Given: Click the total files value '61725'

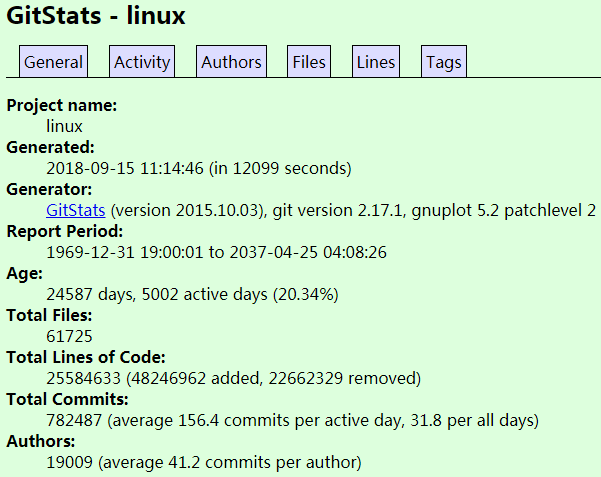Looking at the screenshot, I should [69, 336].
